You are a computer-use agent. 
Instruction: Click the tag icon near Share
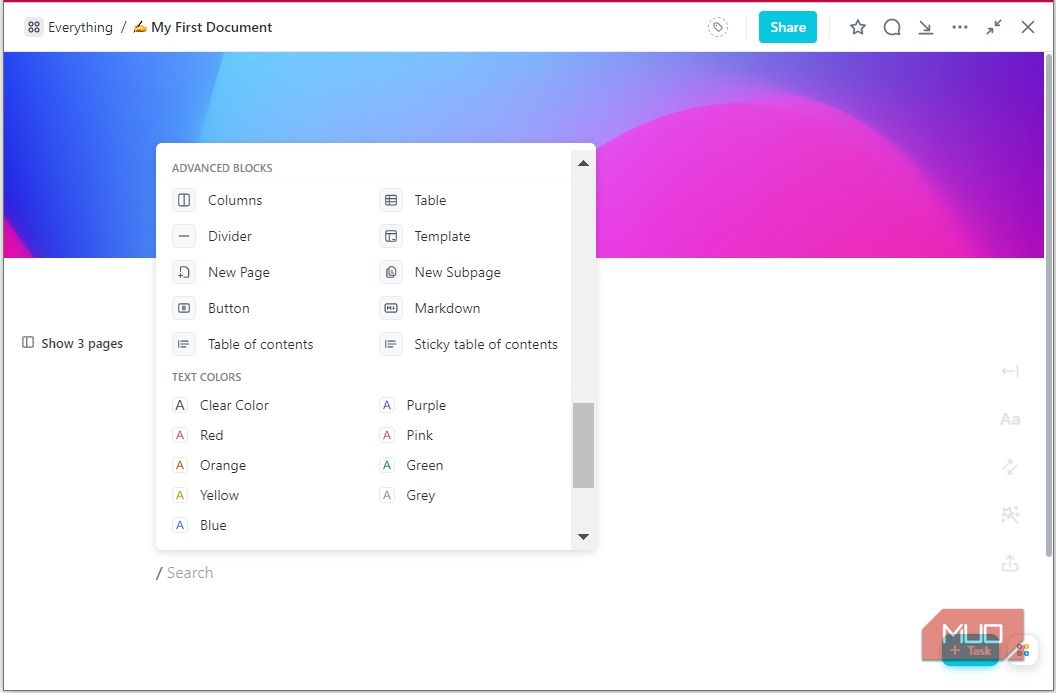pos(718,27)
